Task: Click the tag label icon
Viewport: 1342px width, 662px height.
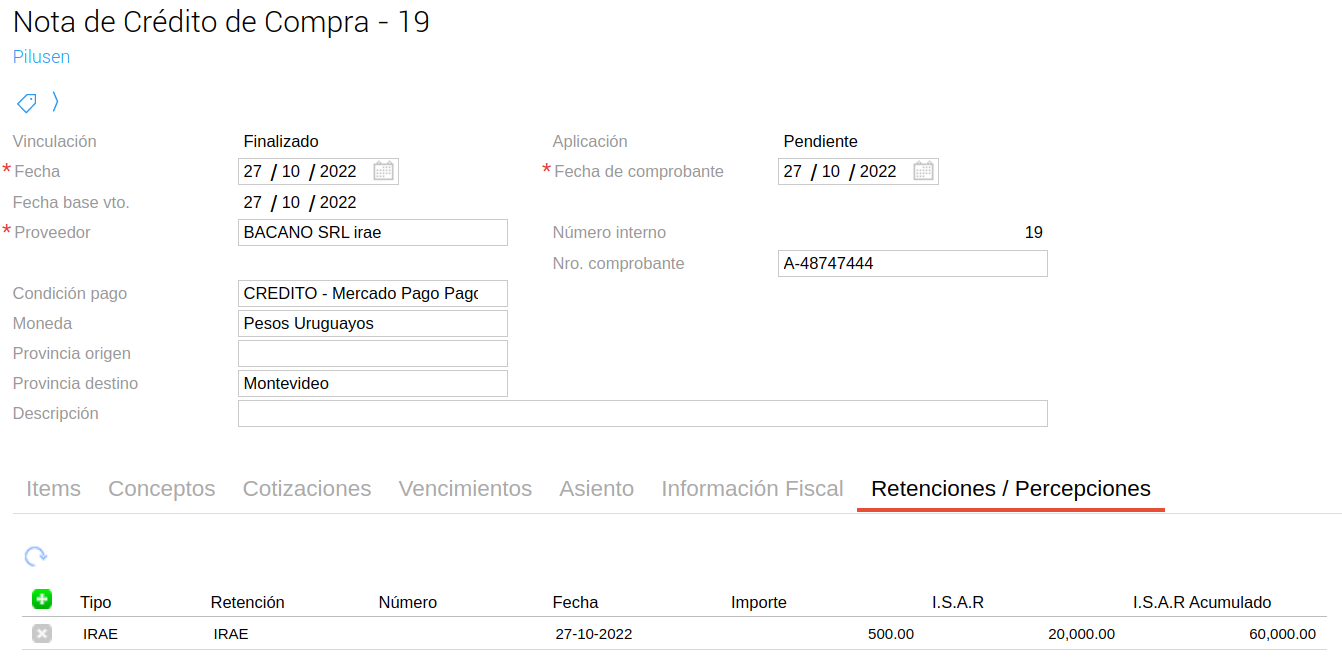Action: [x=27, y=102]
